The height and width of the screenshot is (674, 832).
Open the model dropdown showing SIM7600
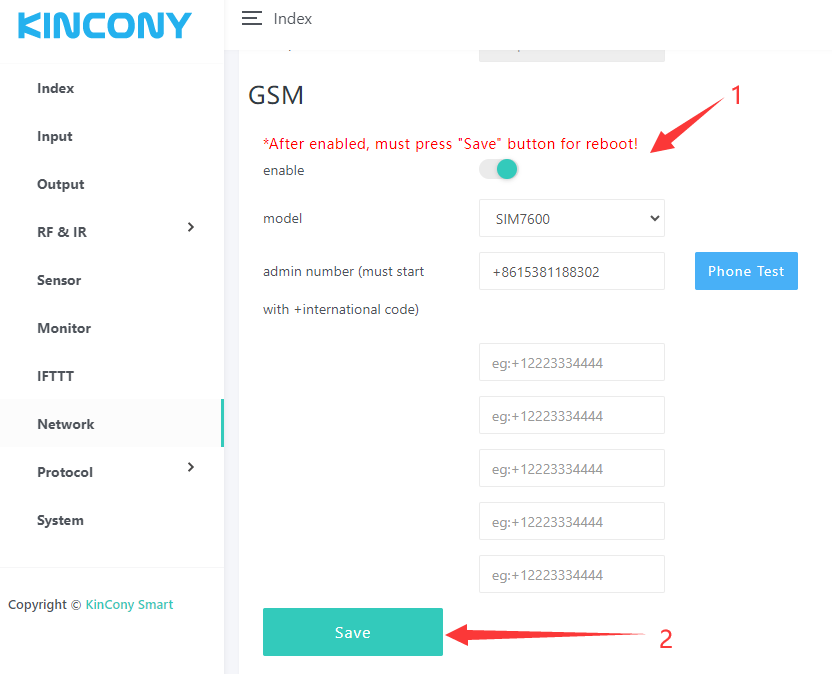coord(572,218)
